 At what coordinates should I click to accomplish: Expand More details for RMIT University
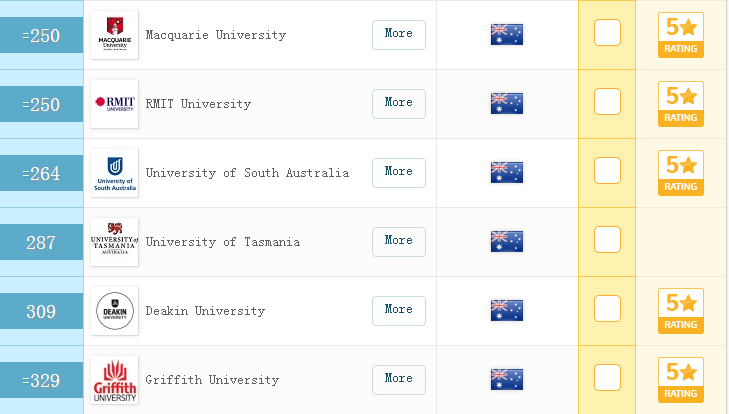(x=398, y=103)
